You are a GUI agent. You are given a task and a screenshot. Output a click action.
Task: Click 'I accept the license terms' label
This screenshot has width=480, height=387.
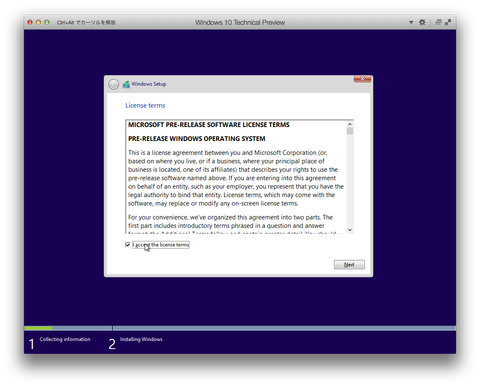[161, 245]
